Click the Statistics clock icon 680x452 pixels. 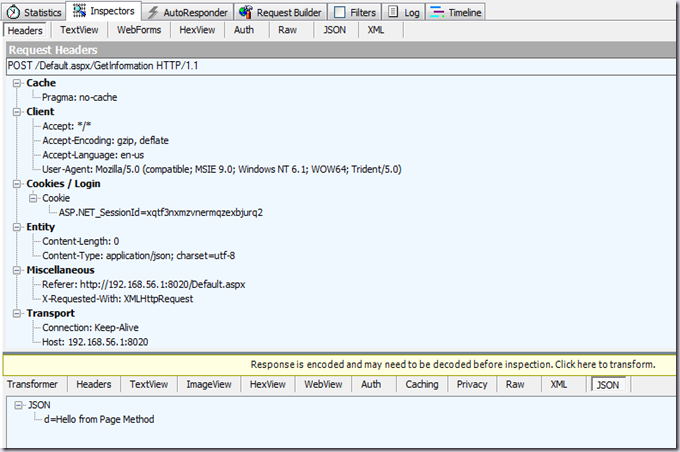point(13,12)
